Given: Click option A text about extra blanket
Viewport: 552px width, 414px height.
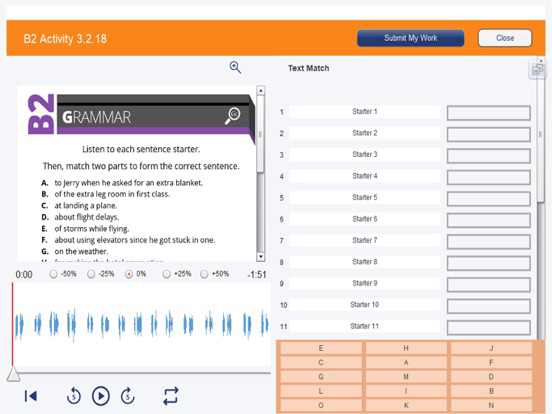Looking at the screenshot, I should tap(128, 183).
